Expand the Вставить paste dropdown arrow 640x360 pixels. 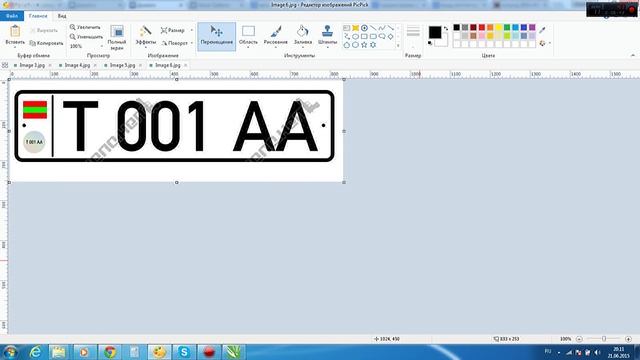point(15,48)
